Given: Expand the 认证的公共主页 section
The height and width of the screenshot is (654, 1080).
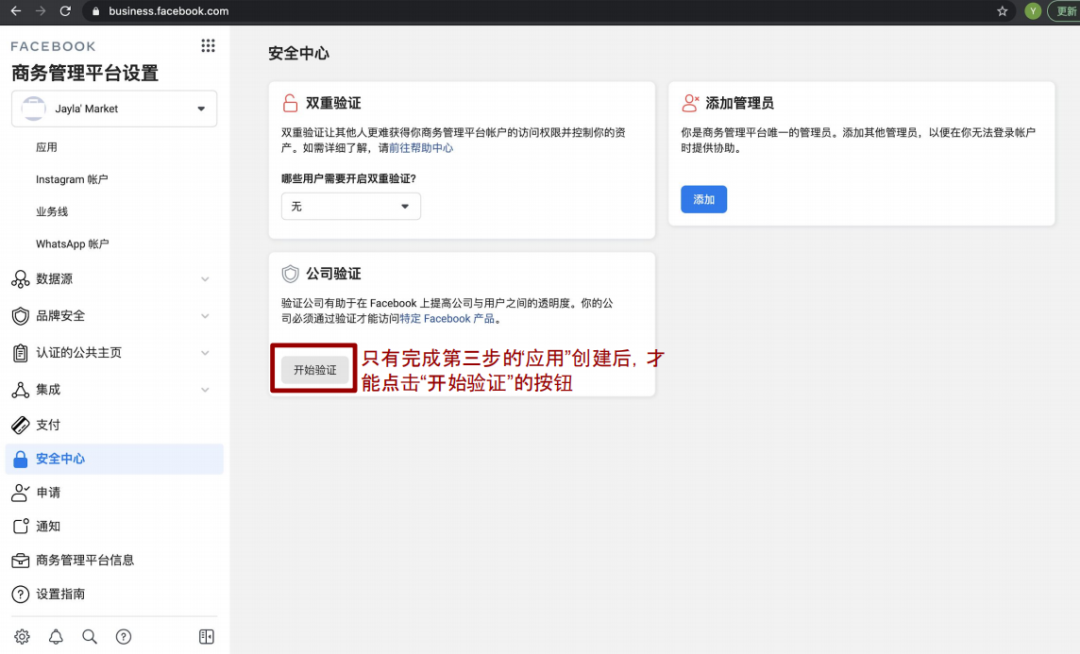Looking at the screenshot, I should click(x=205, y=352).
